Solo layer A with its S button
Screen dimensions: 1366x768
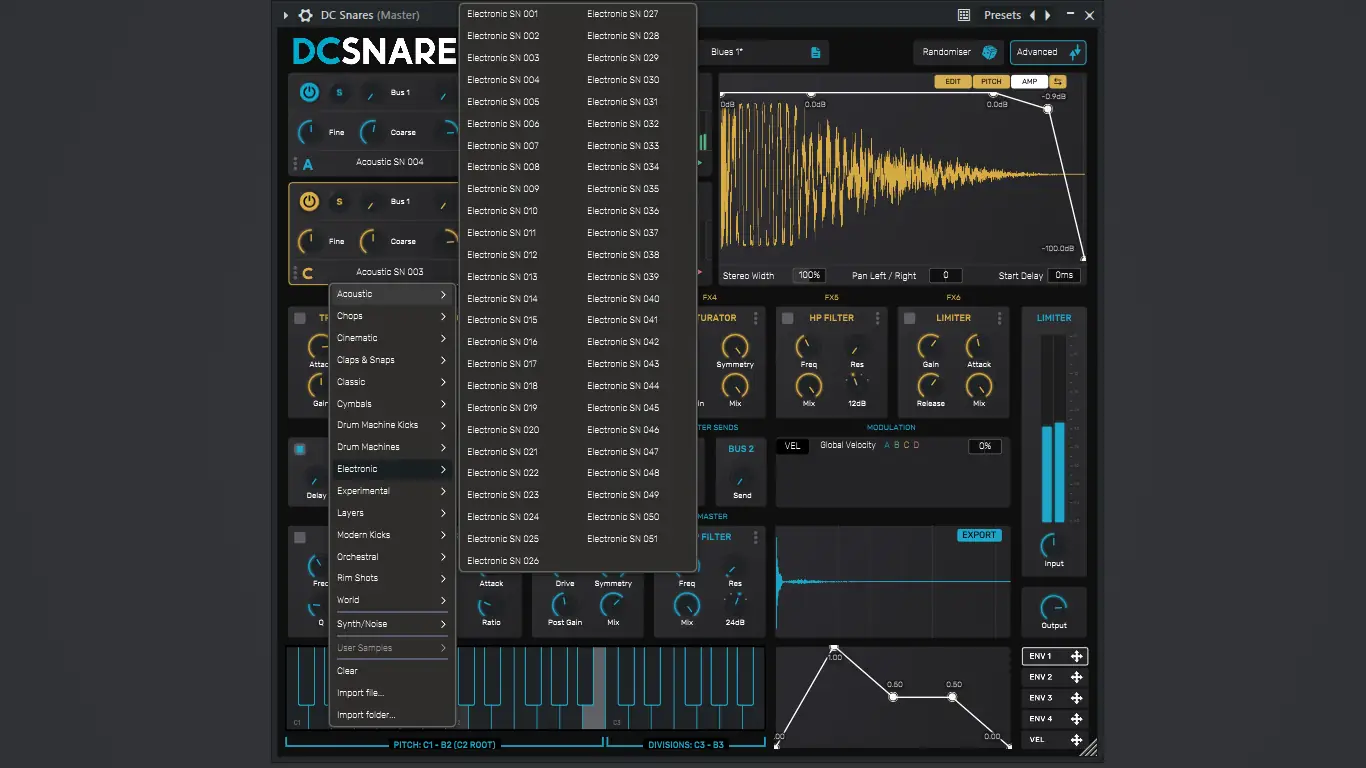point(339,92)
